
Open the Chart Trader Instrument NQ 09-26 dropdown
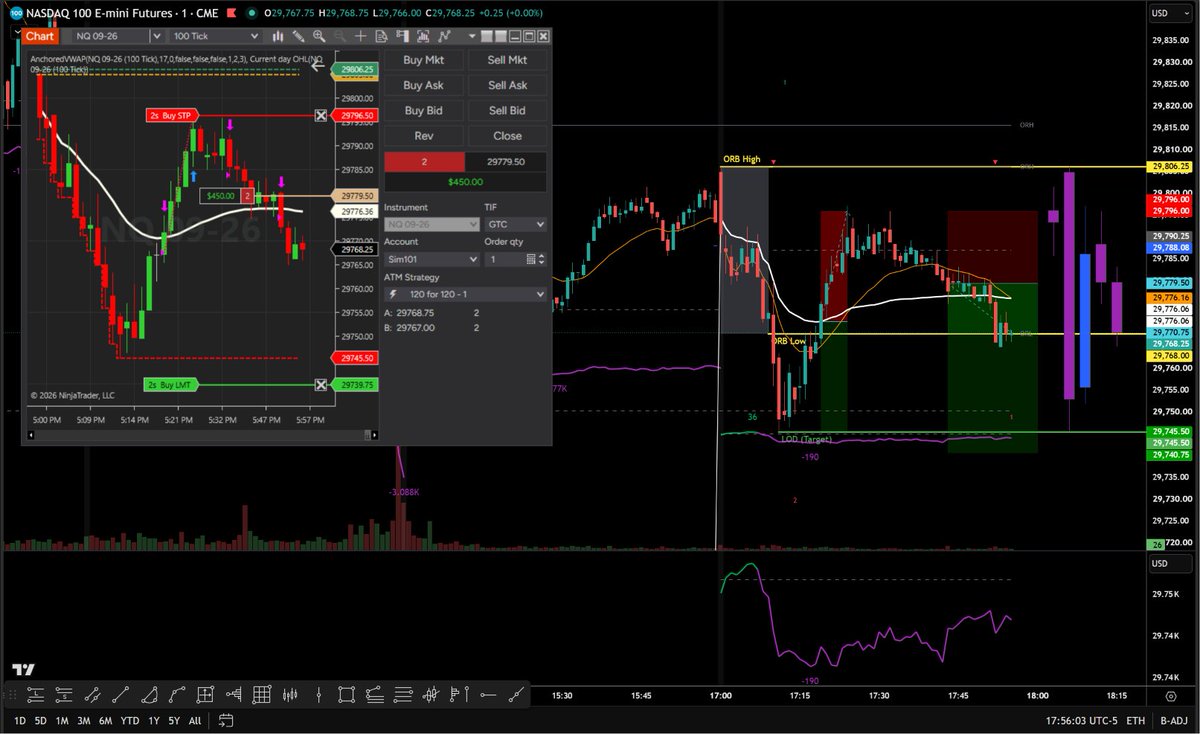[432, 225]
